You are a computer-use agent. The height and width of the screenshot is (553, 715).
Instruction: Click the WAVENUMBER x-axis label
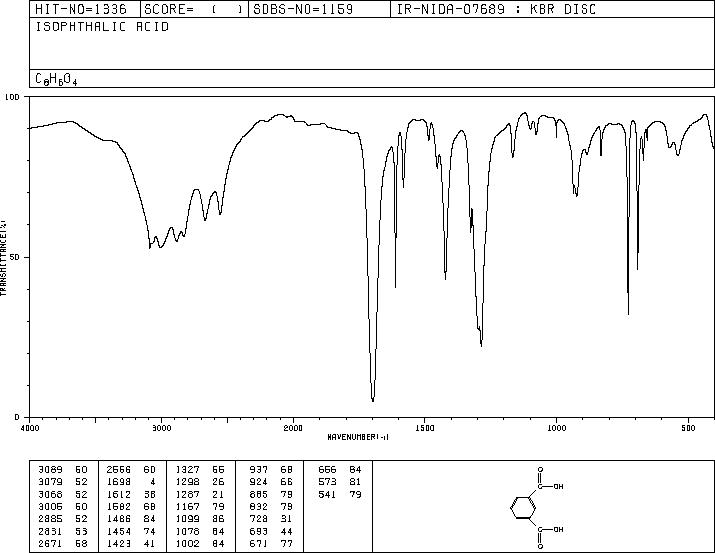pos(358,437)
